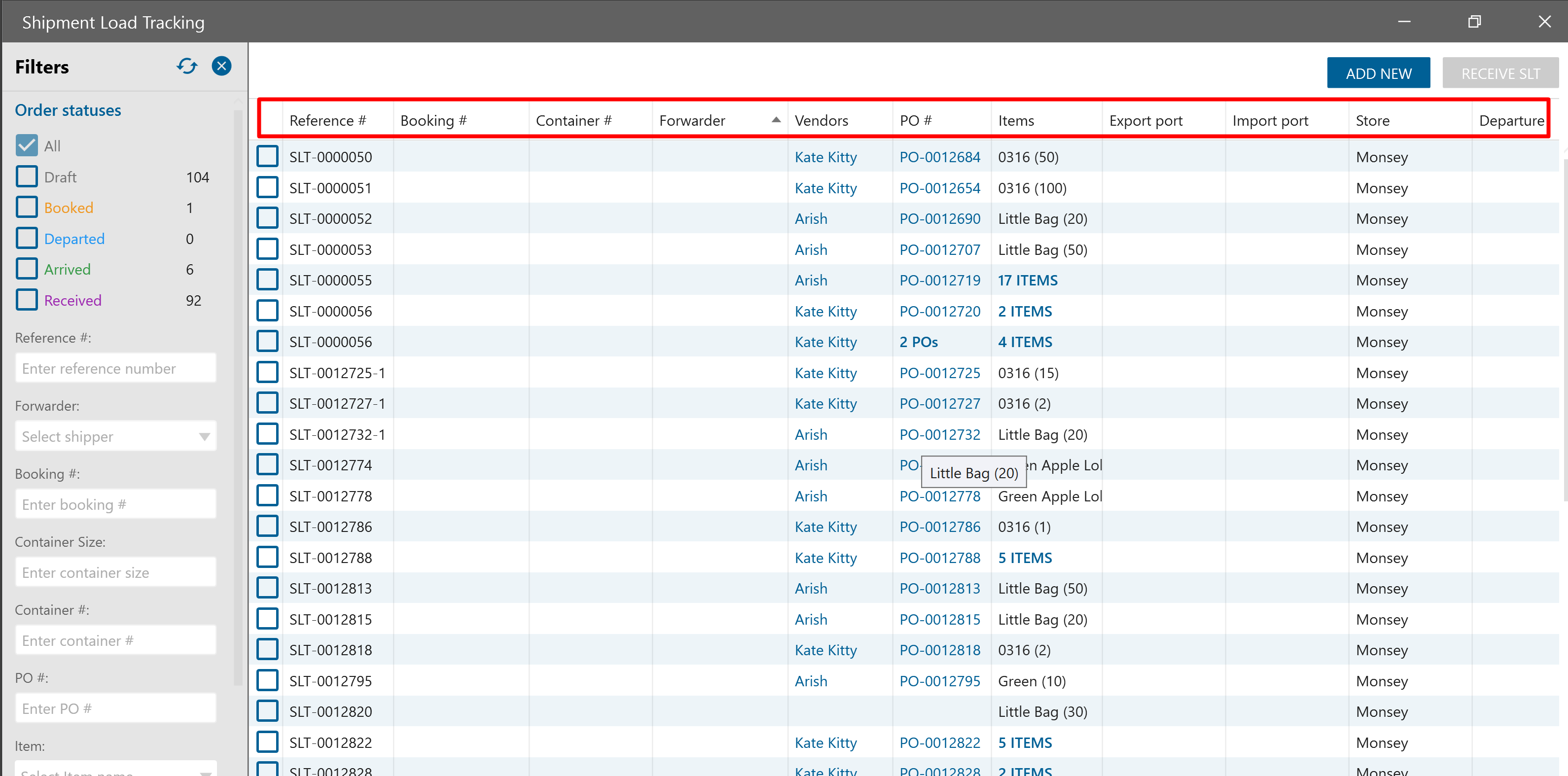1568x776 pixels.
Task: Open the 17 ITEMS link
Action: [1028, 281]
